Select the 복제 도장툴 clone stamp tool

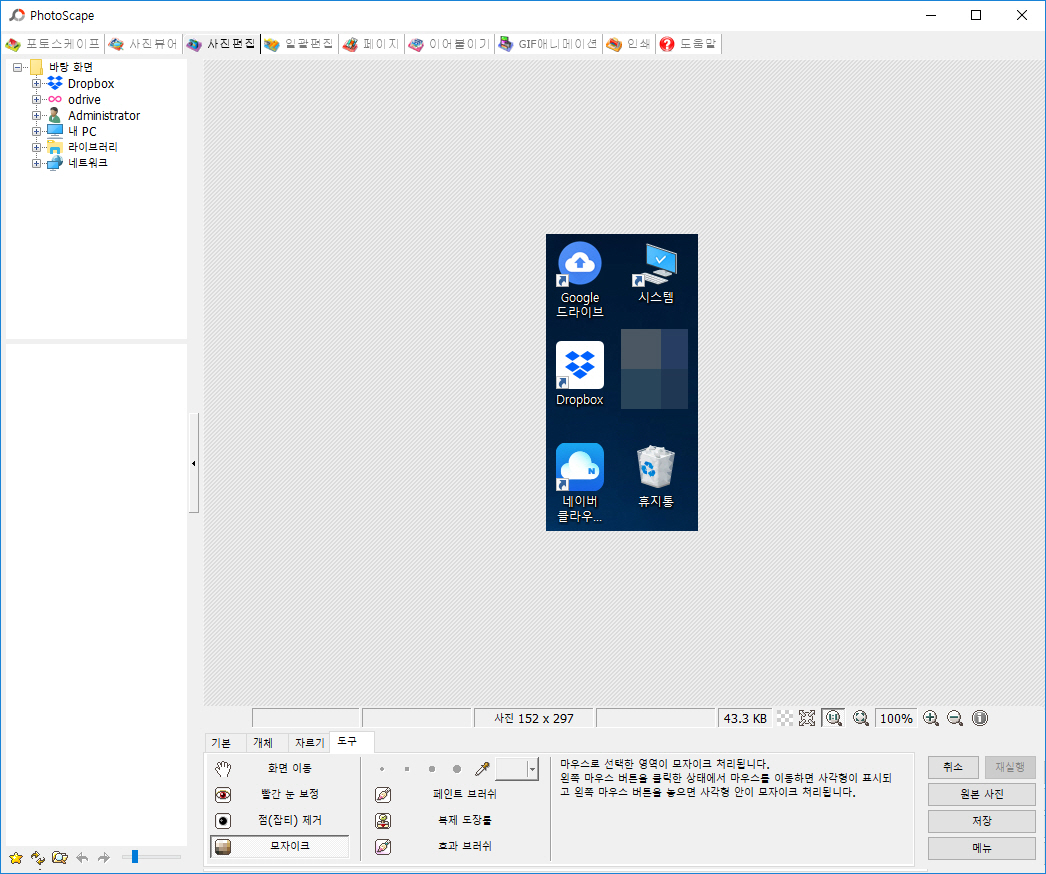[437, 821]
